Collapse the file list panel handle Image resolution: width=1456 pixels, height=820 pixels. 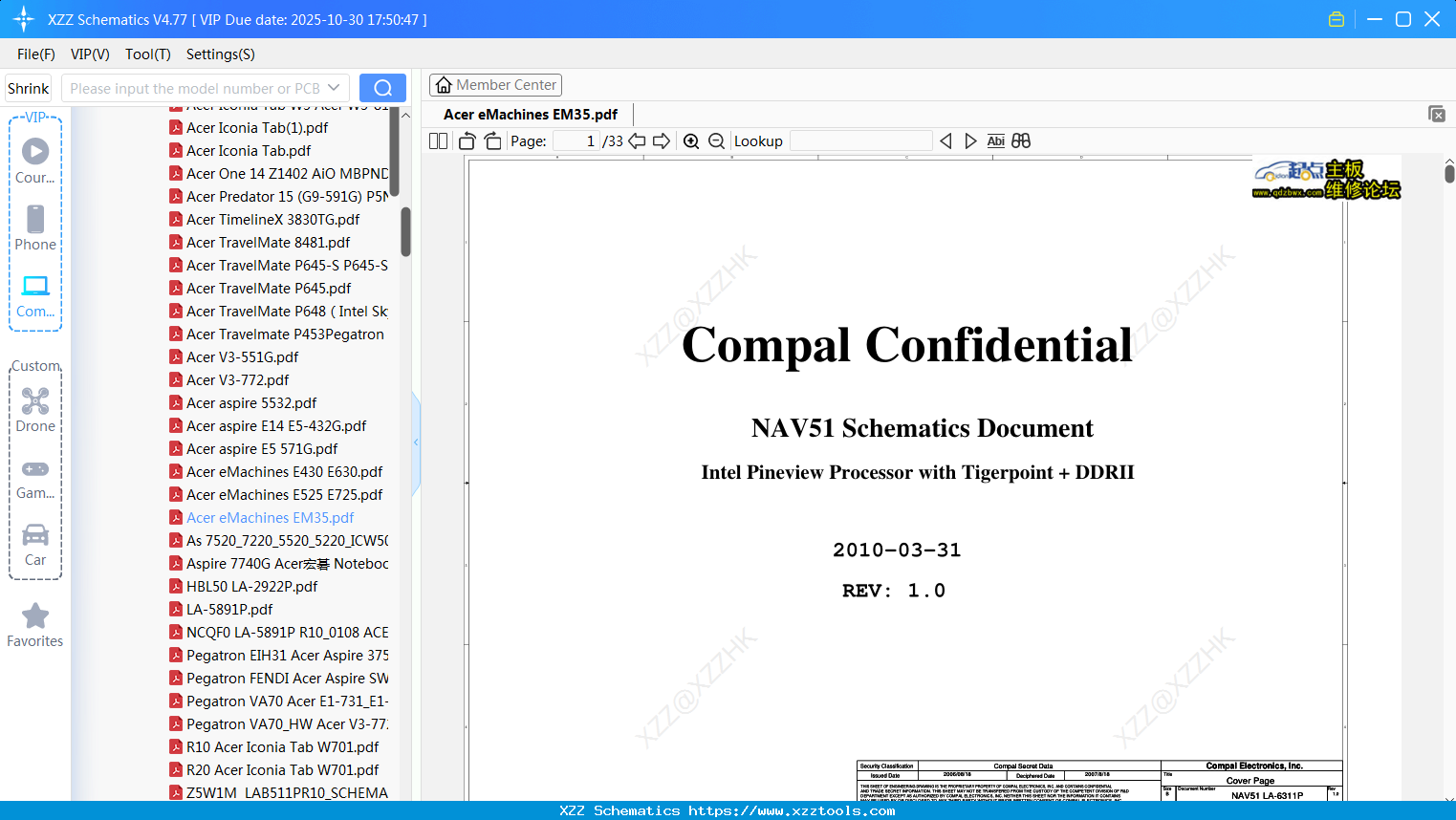click(x=416, y=442)
